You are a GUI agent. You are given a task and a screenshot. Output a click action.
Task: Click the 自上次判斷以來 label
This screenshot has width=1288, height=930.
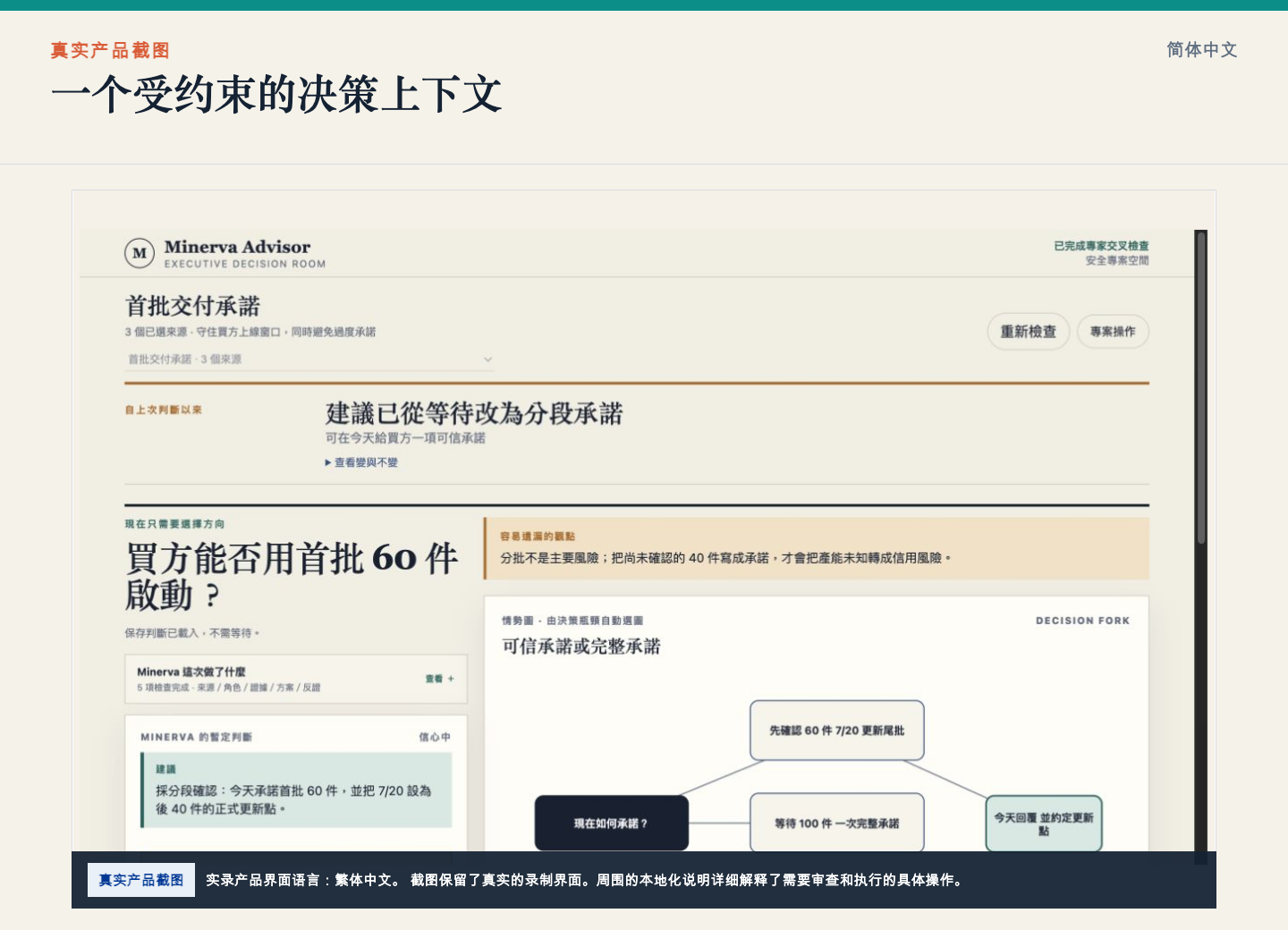pos(164,410)
